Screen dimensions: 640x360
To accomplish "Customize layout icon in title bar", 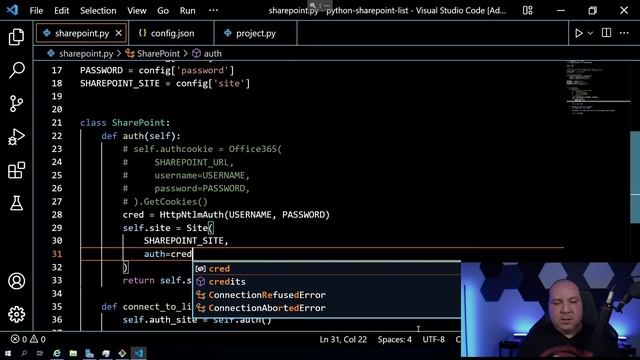I will click(x=527, y=11).
